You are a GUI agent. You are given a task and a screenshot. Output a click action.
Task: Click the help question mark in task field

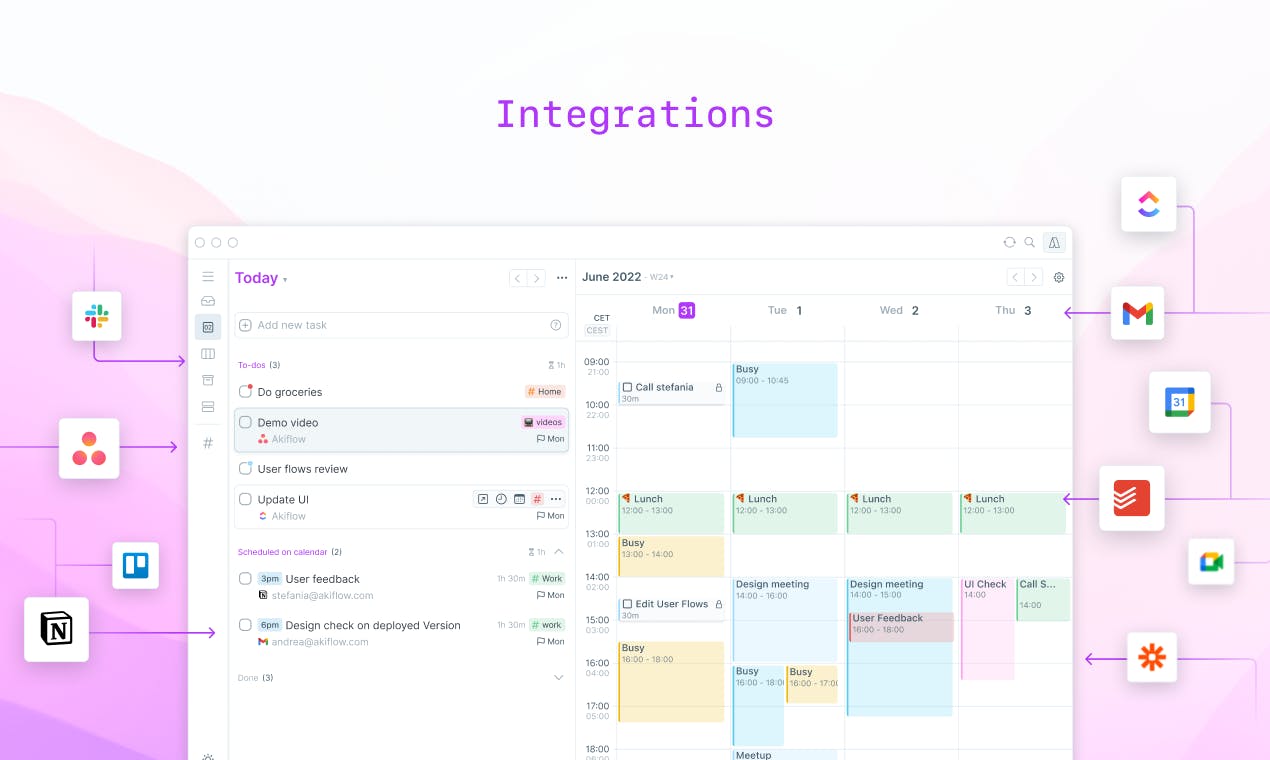click(556, 325)
